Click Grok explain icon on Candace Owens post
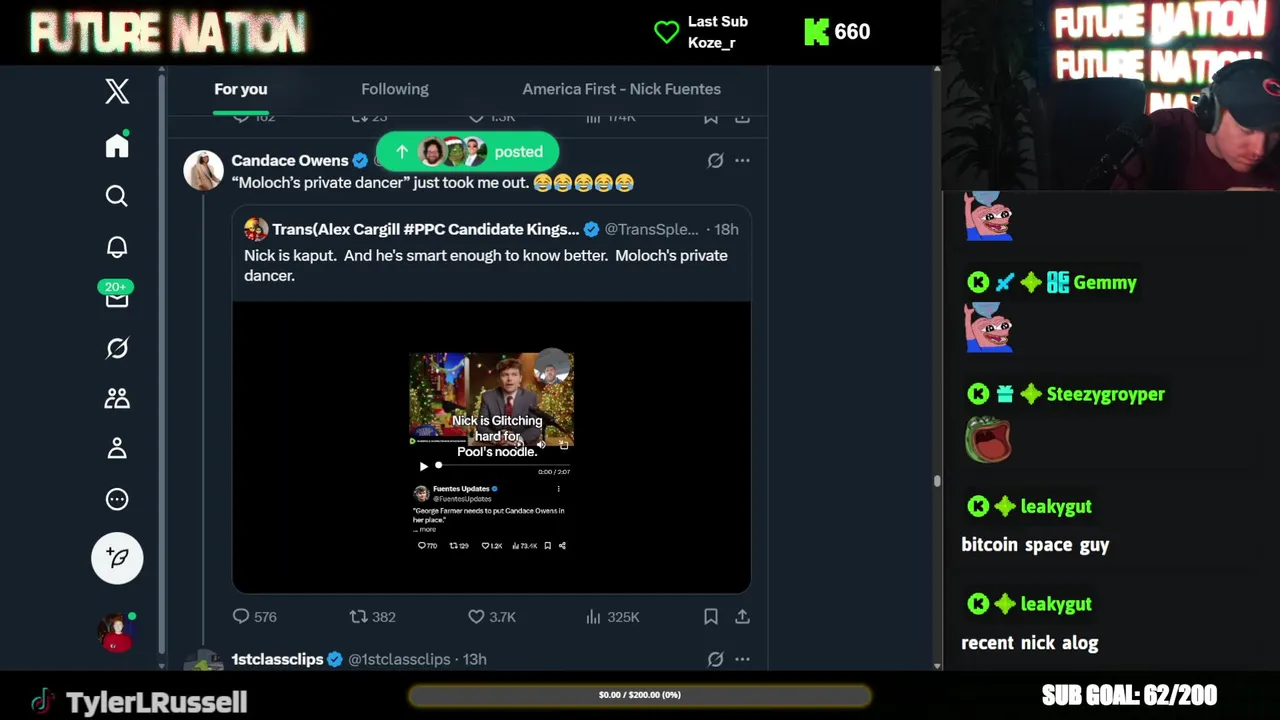This screenshot has height=720, width=1280. (715, 160)
